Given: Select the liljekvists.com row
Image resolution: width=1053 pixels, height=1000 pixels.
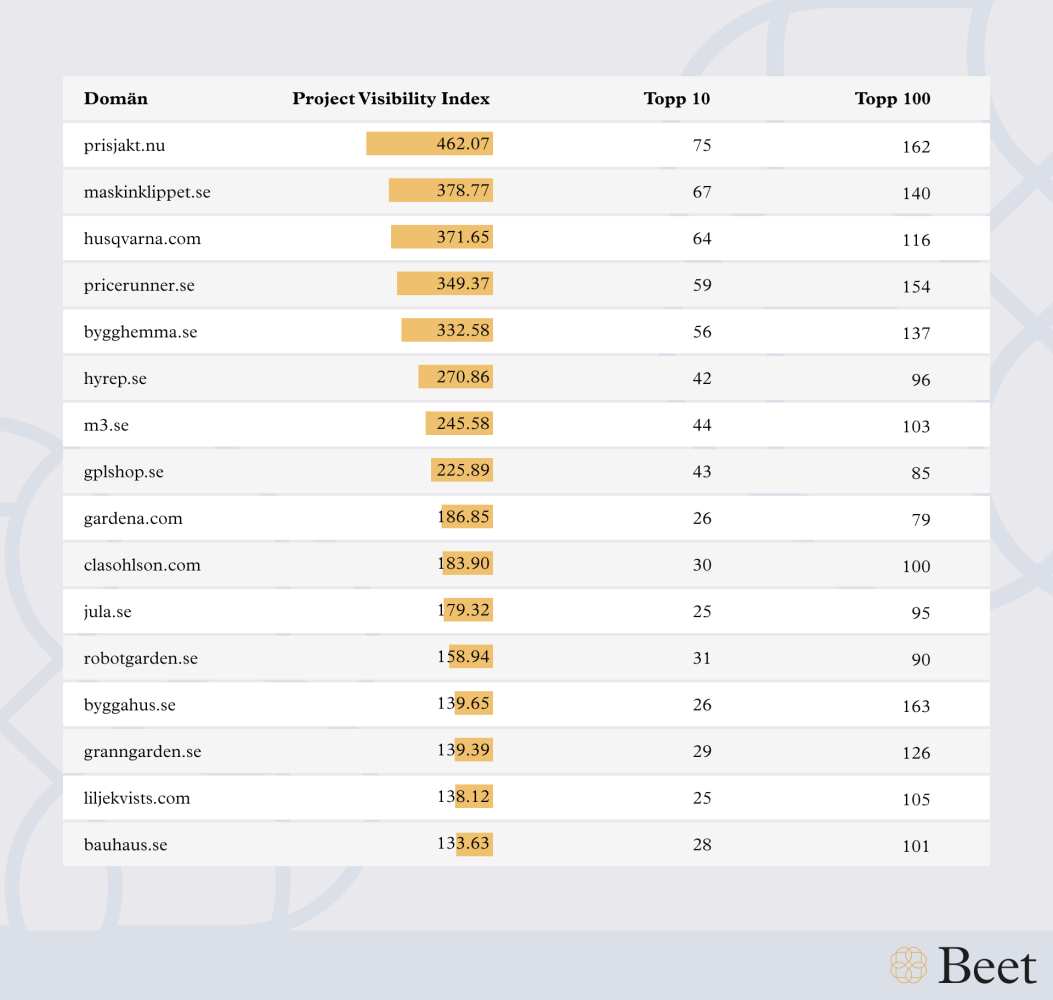Looking at the screenshot, I should (x=526, y=798).
